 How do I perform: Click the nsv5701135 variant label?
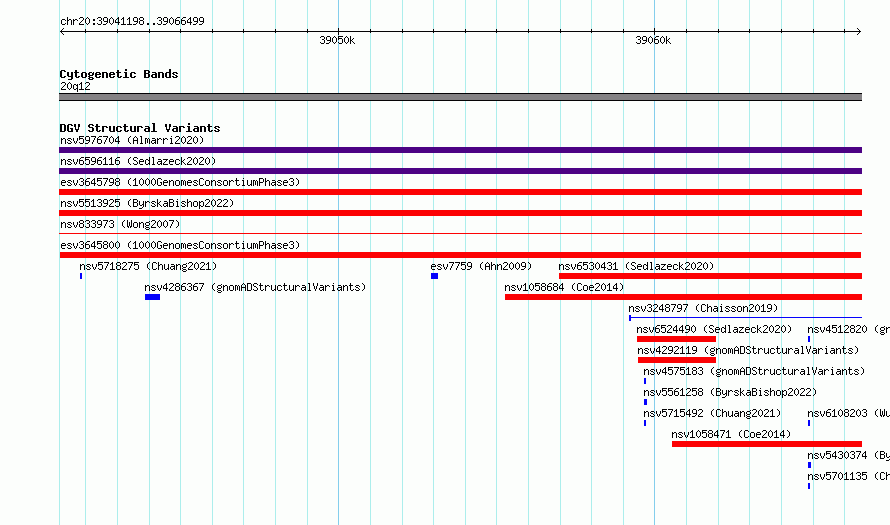coord(848,476)
